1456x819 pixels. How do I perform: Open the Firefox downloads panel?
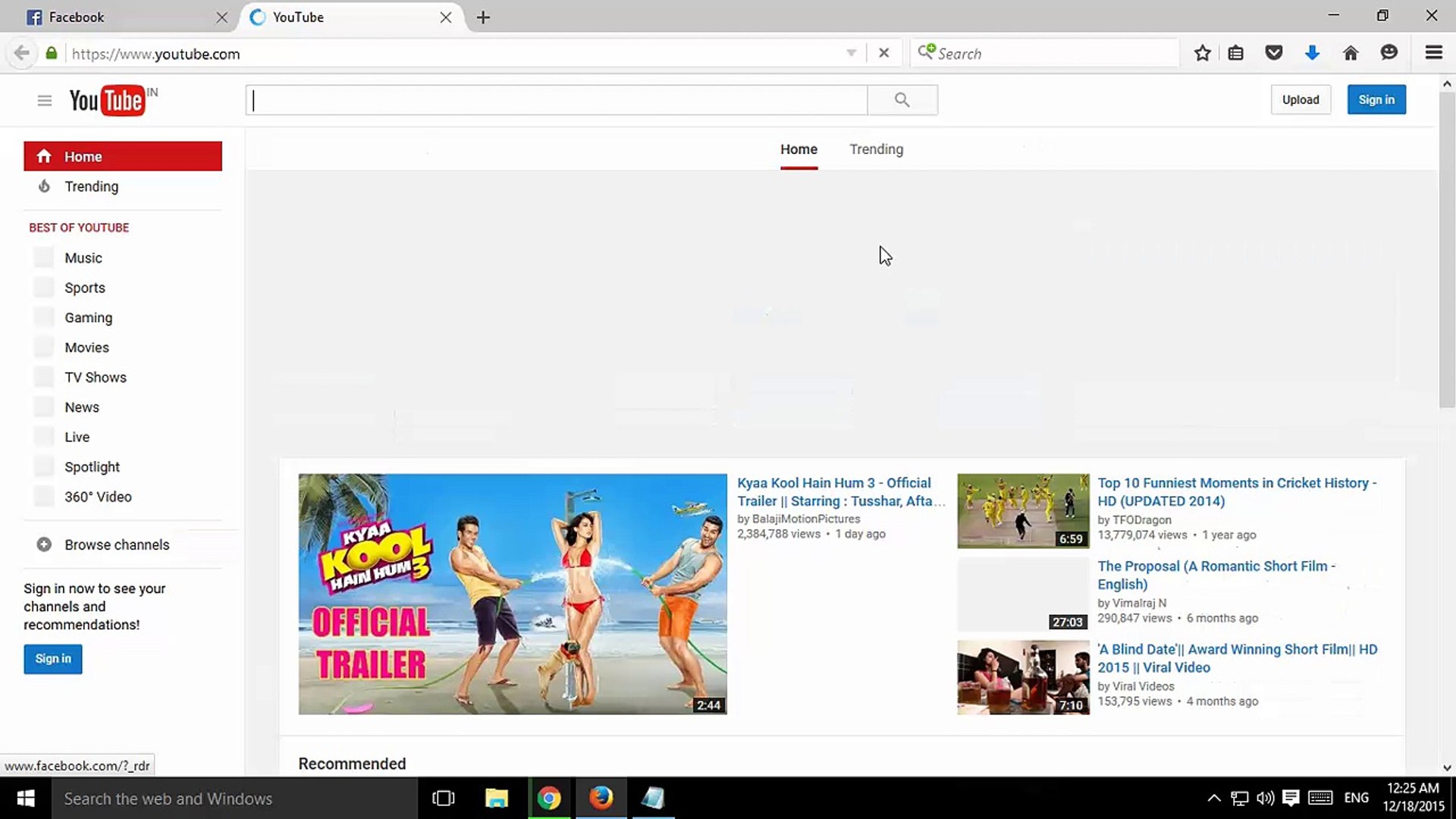(x=1313, y=53)
